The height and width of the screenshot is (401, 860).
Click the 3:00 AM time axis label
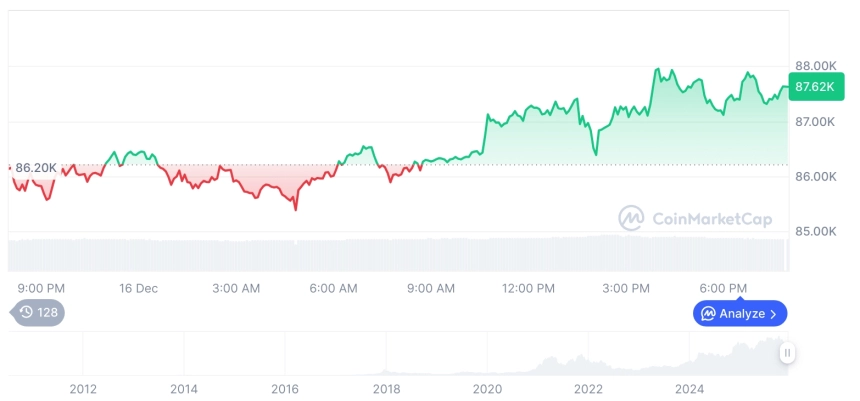click(x=236, y=289)
